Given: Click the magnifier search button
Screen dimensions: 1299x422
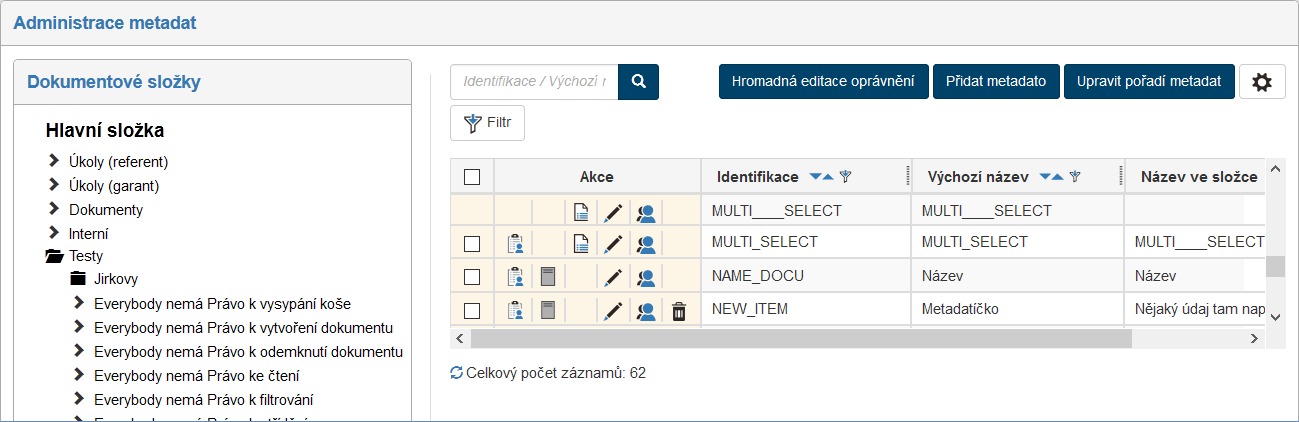Looking at the screenshot, I should (x=638, y=82).
